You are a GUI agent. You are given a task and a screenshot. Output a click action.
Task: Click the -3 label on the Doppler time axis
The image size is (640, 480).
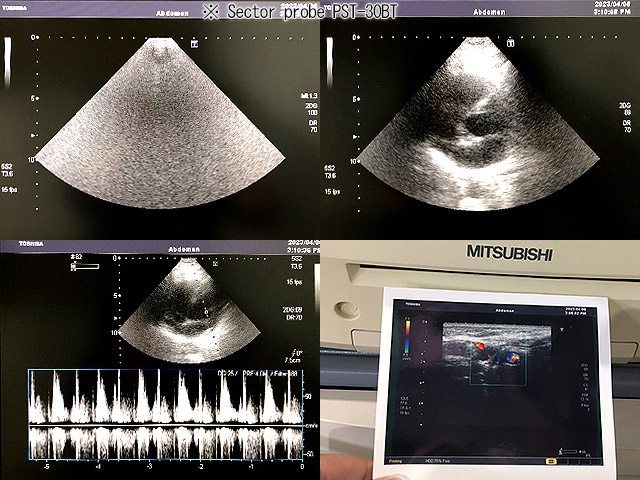coord(149,466)
